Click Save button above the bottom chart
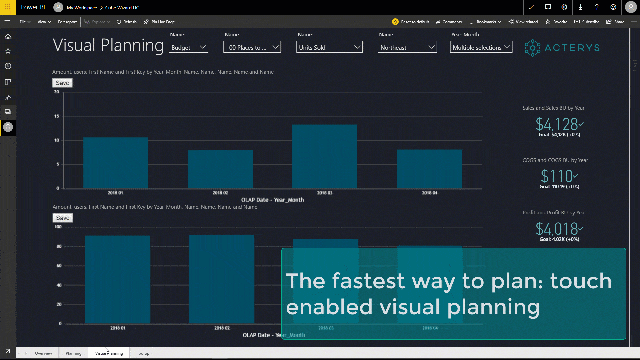Screen dimensions: 640x360 coord(62,218)
